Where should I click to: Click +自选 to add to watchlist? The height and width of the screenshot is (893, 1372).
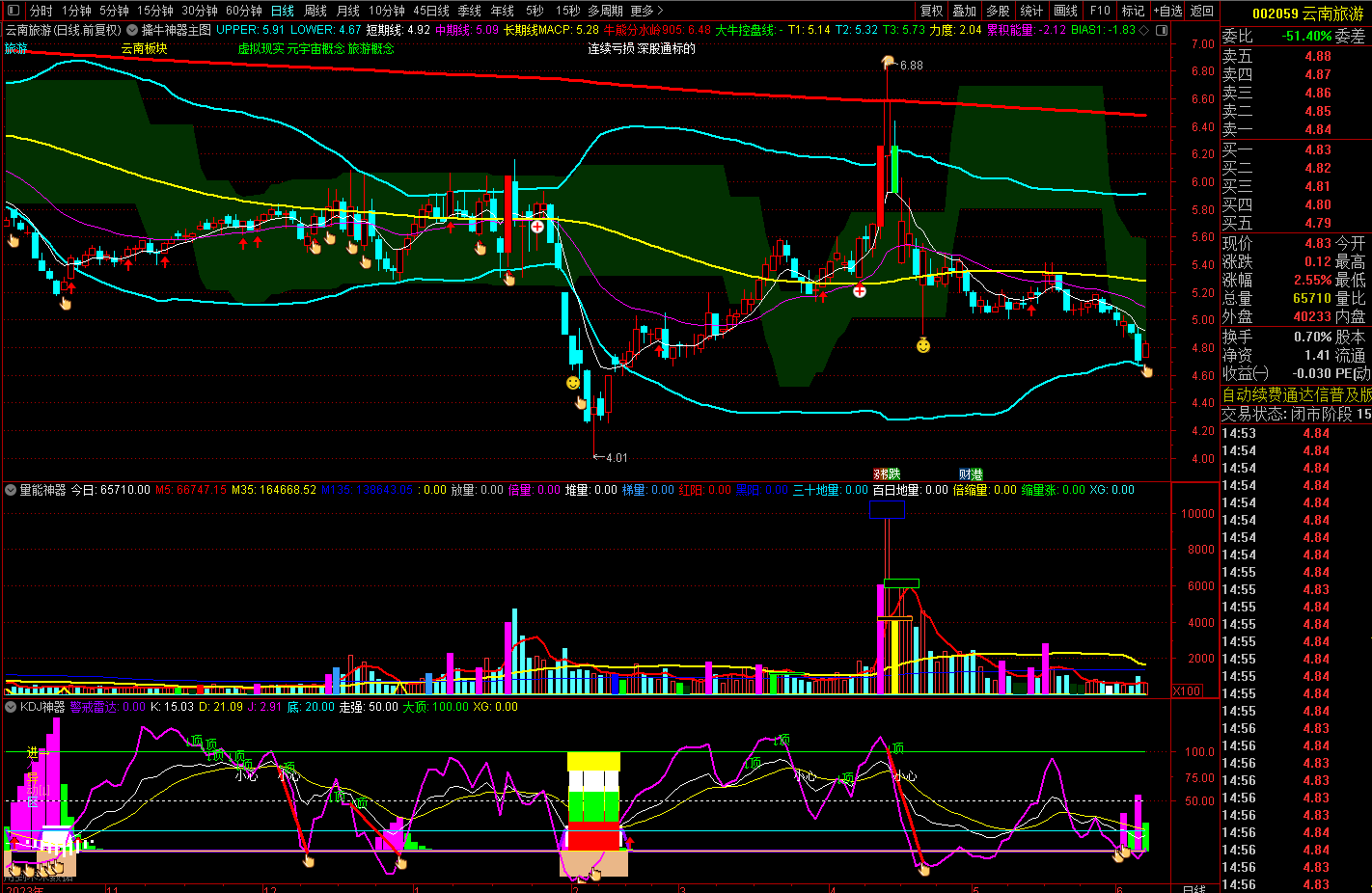(x=1167, y=11)
